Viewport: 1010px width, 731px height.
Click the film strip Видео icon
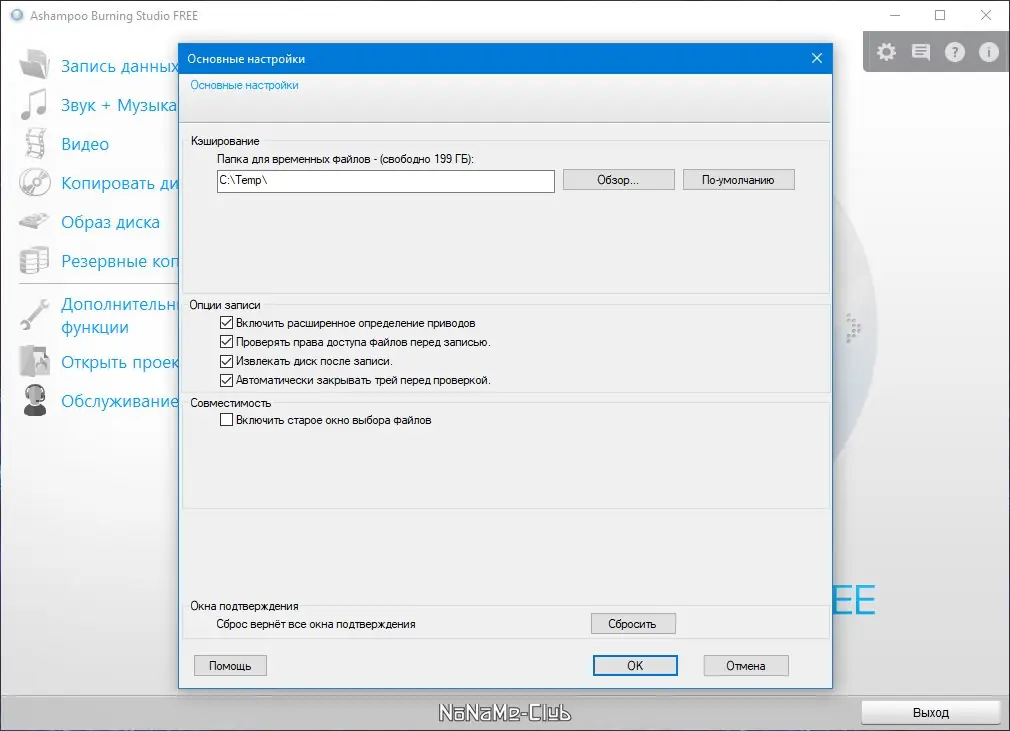click(x=35, y=143)
